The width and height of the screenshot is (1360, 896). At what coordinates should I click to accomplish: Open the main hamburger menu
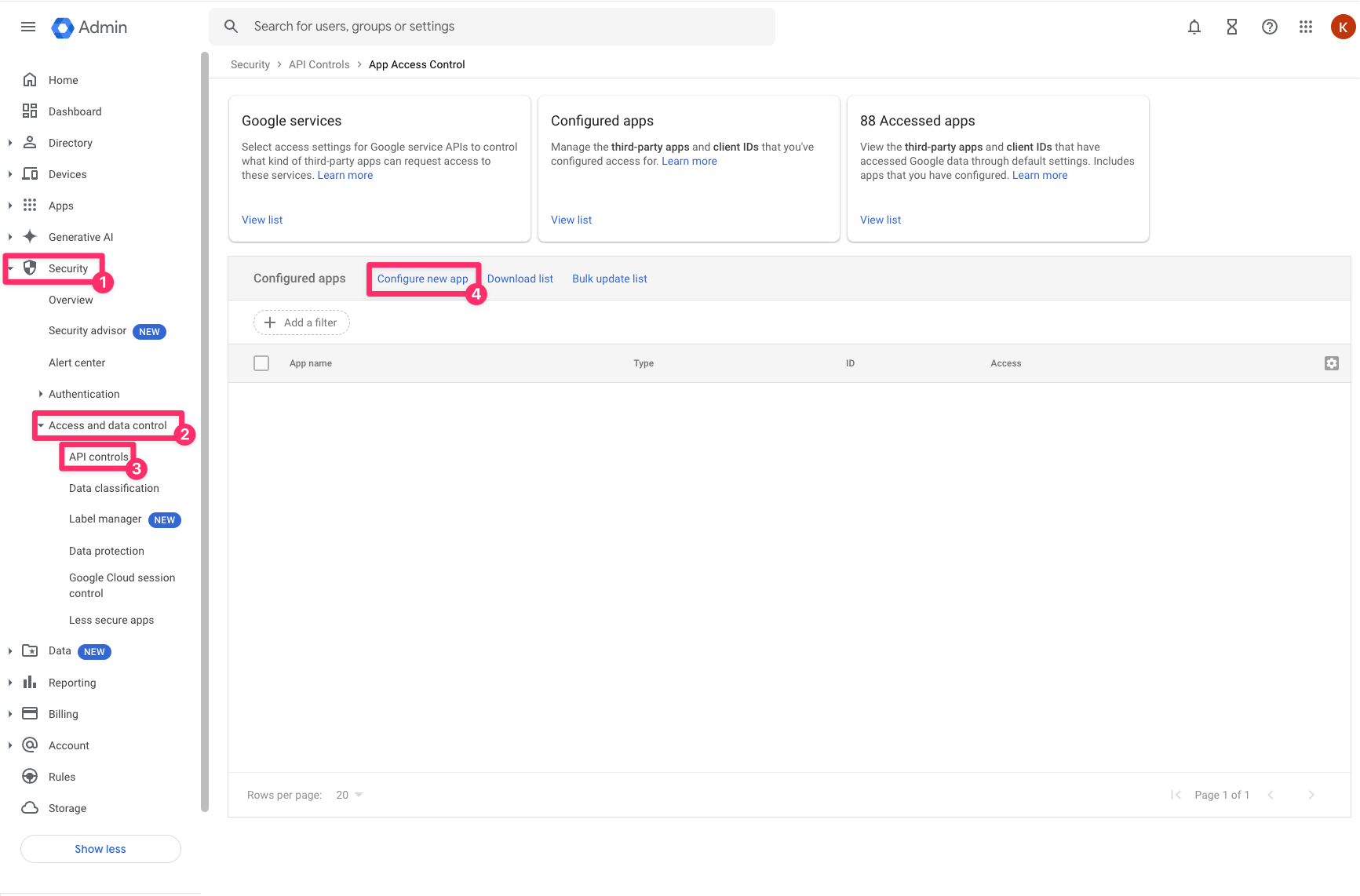click(x=28, y=27)
